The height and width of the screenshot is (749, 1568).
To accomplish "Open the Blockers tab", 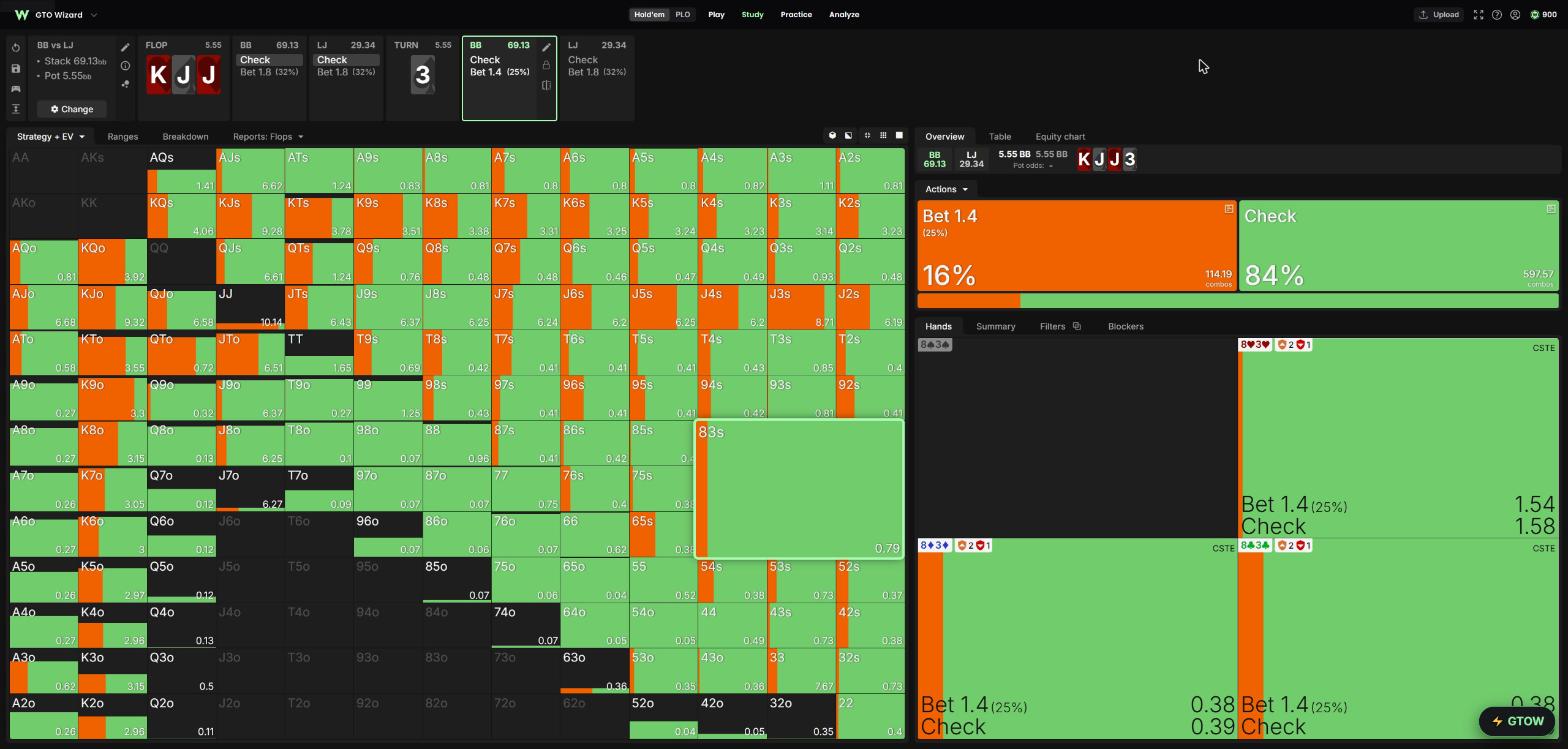I will 1126,326.
